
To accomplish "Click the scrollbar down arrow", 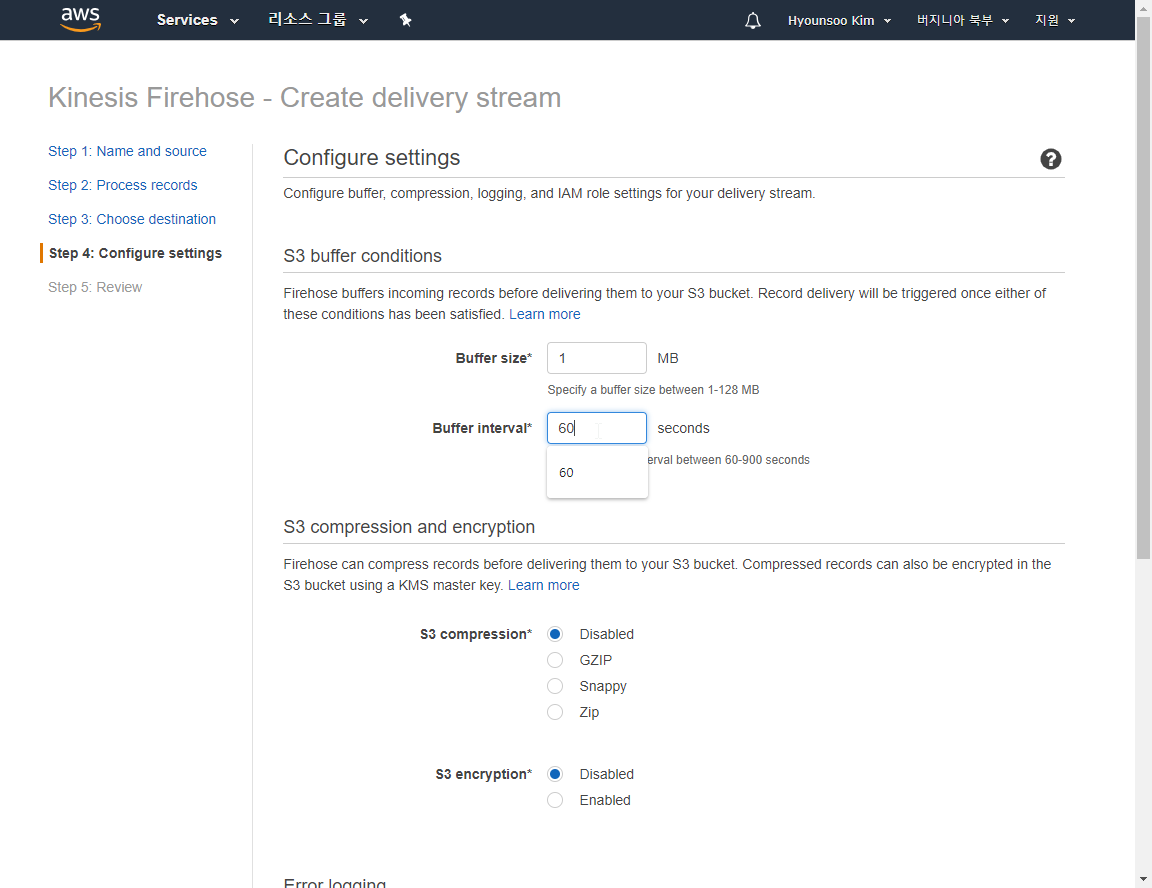I will click(1143, 879).
